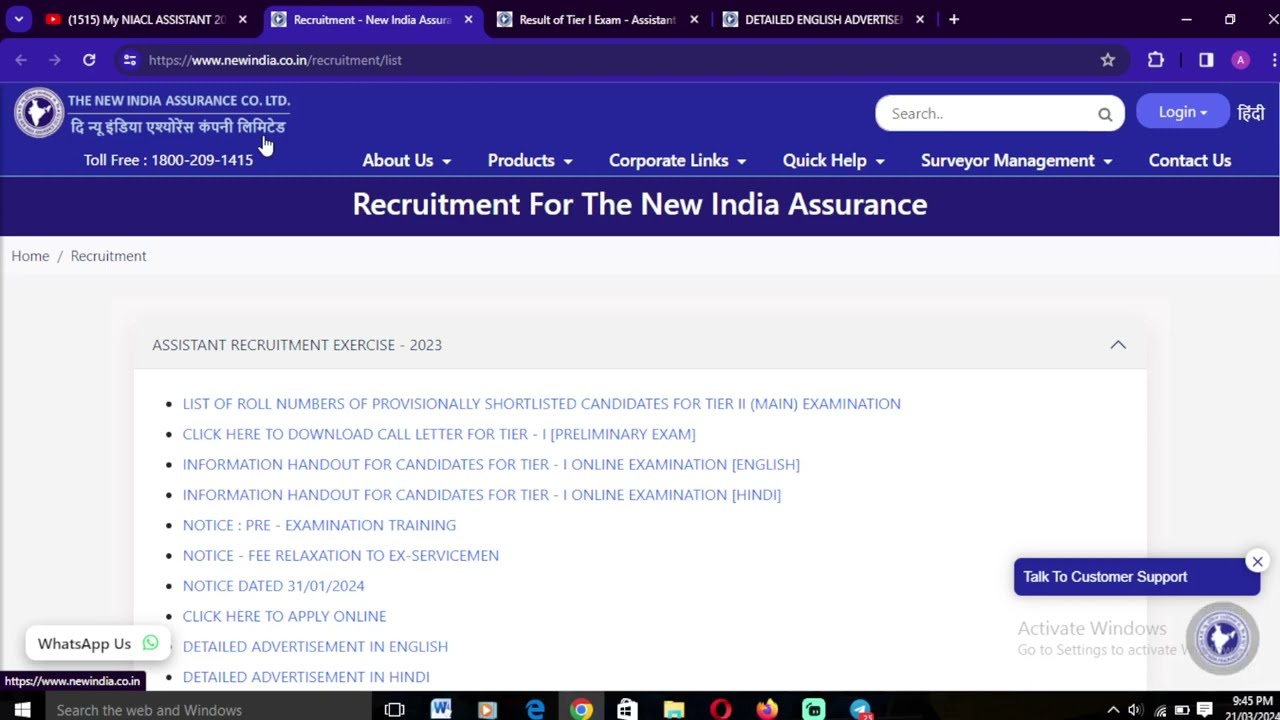The image size is (1280, 720).
Task: Click the toll free number 1800-209-1415
Action: coord(202,160)
